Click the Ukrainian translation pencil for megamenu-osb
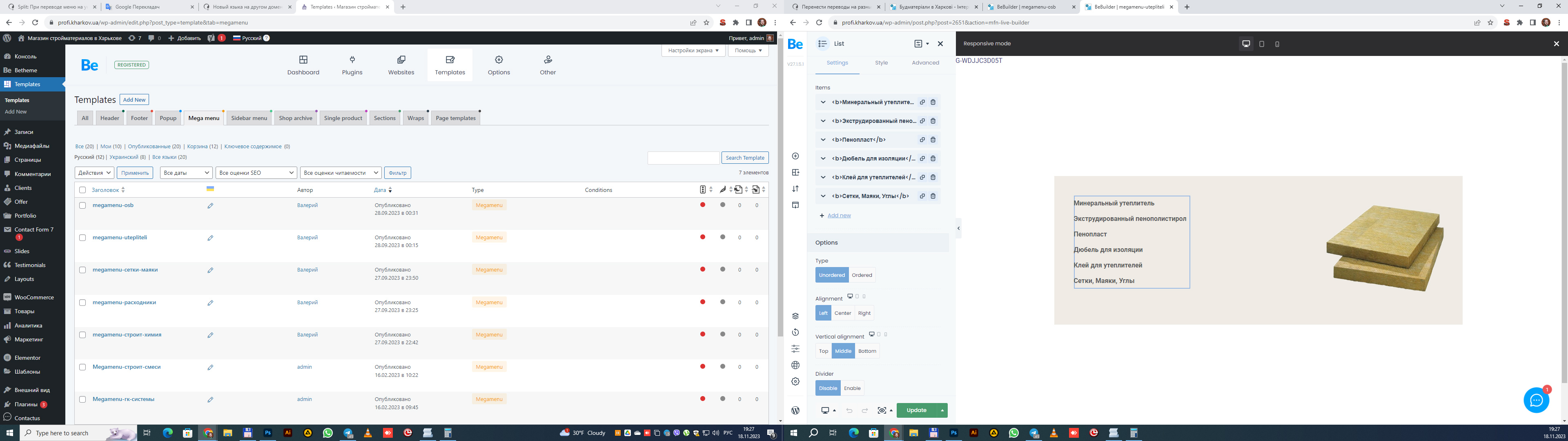Viewport: 1568px width, 441px height. point(210,206)
